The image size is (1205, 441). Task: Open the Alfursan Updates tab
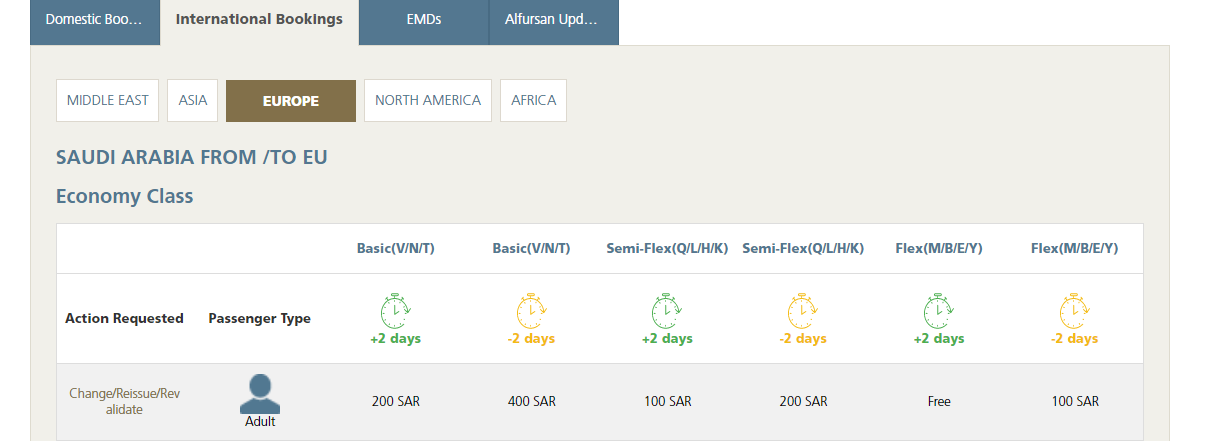(x=554, y=22)
